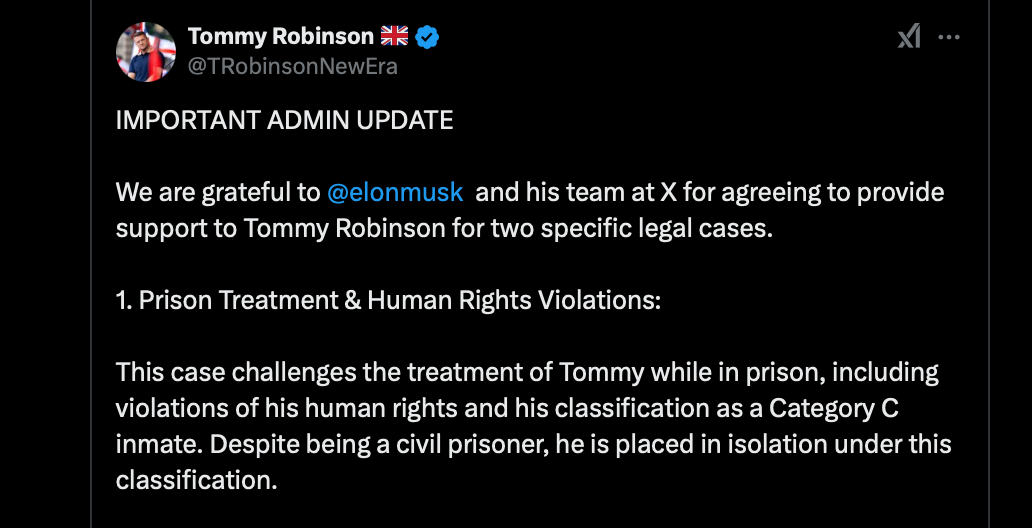Viewport: 1032px width, 528px height.
Task: Click 'two specific legal cases' phrase
Action: [x=649, y=227]
